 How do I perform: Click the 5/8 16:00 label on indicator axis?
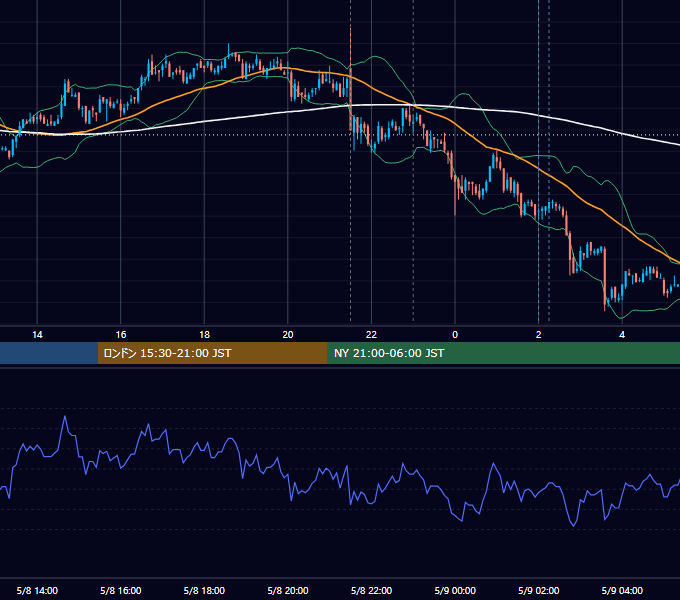tap(121, 590)
